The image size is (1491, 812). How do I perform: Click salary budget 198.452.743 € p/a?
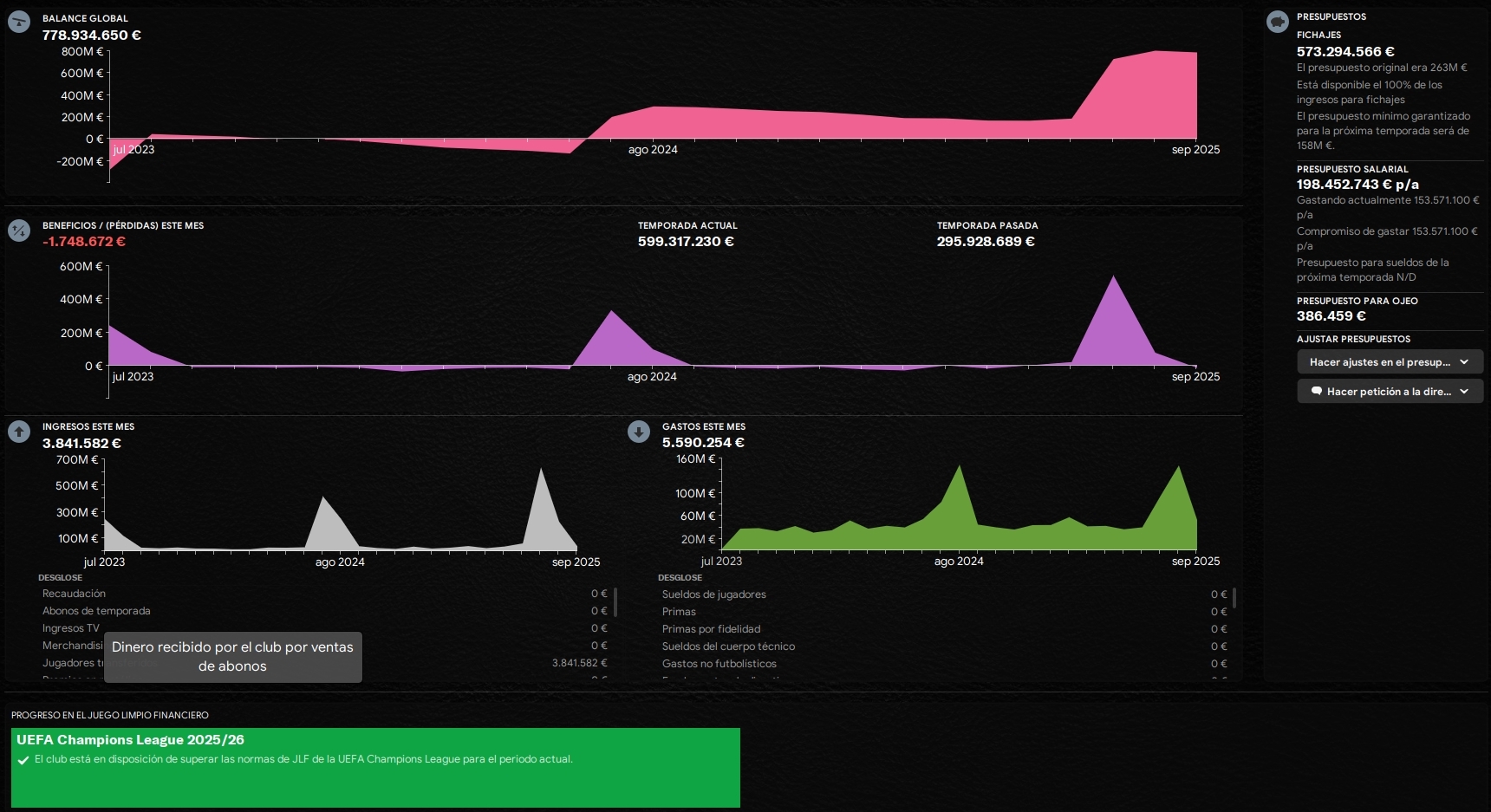[x=1358, y=185]
